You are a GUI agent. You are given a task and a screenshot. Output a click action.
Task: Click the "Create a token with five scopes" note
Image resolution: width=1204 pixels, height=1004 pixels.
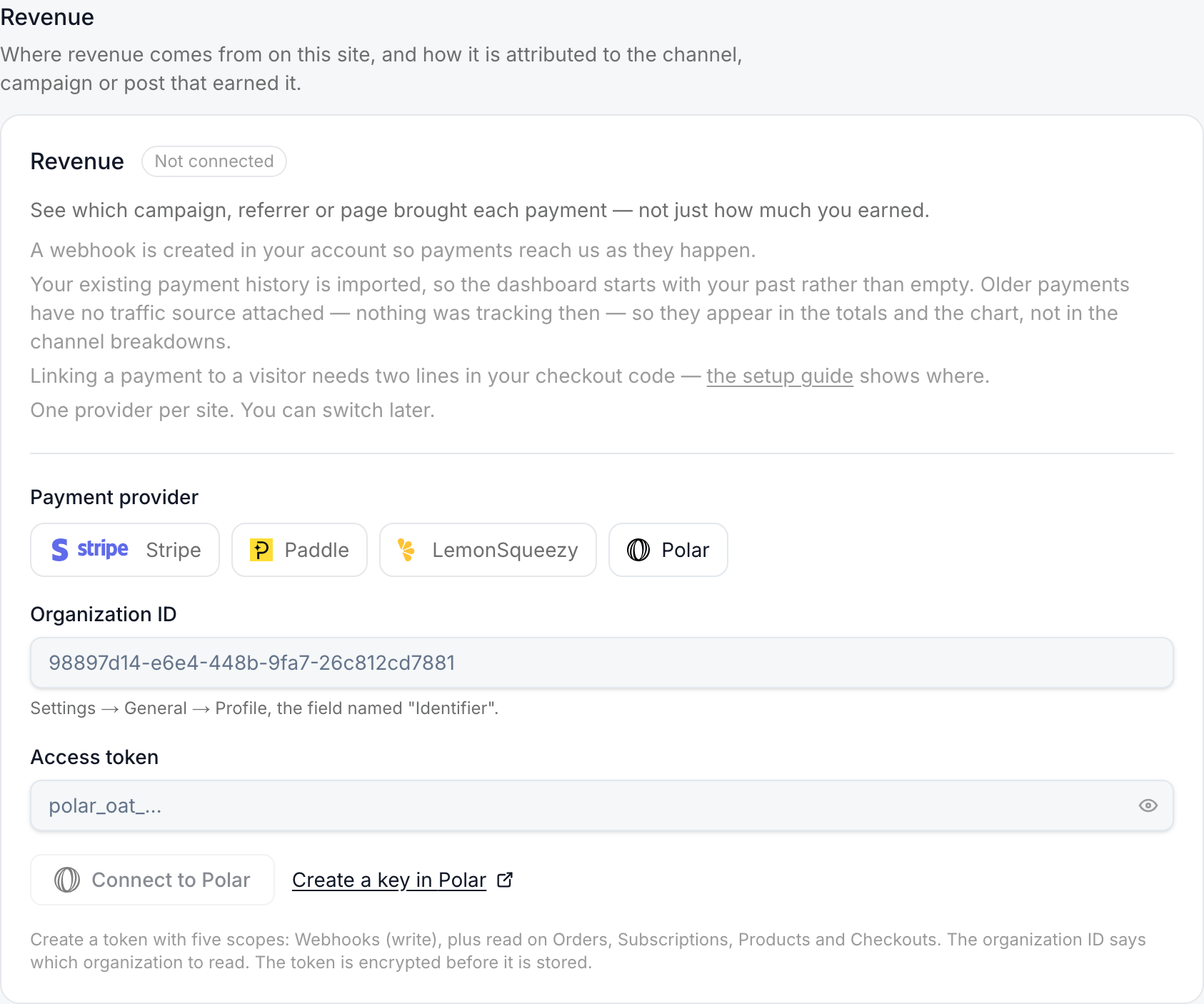click(588, 950)
